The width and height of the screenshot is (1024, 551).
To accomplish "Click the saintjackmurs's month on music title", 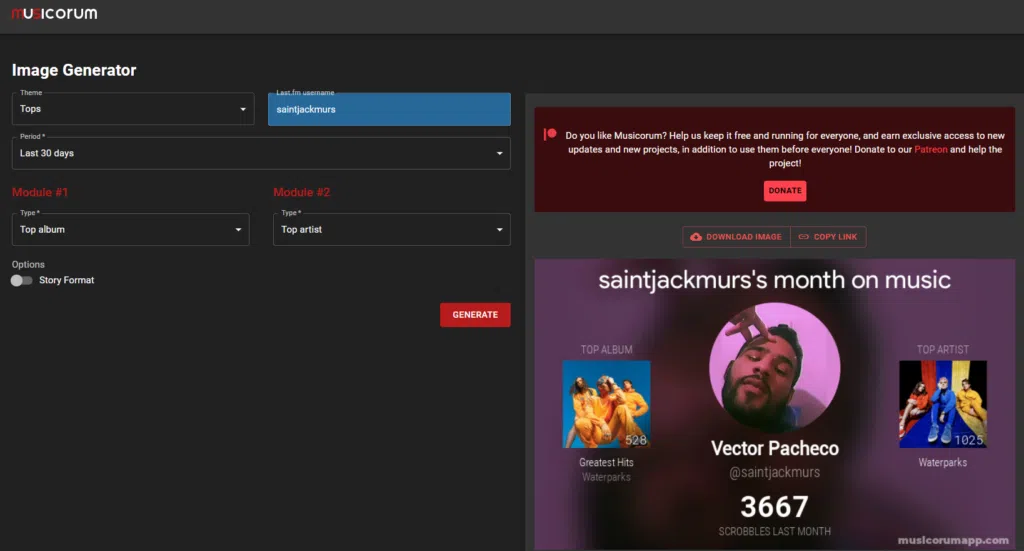I will tap(775, 280).
